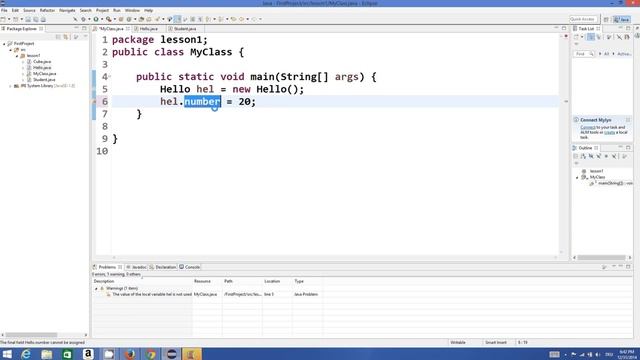
Task: Click Outline view horizontal scrollbar
Action: pos(601,258)
